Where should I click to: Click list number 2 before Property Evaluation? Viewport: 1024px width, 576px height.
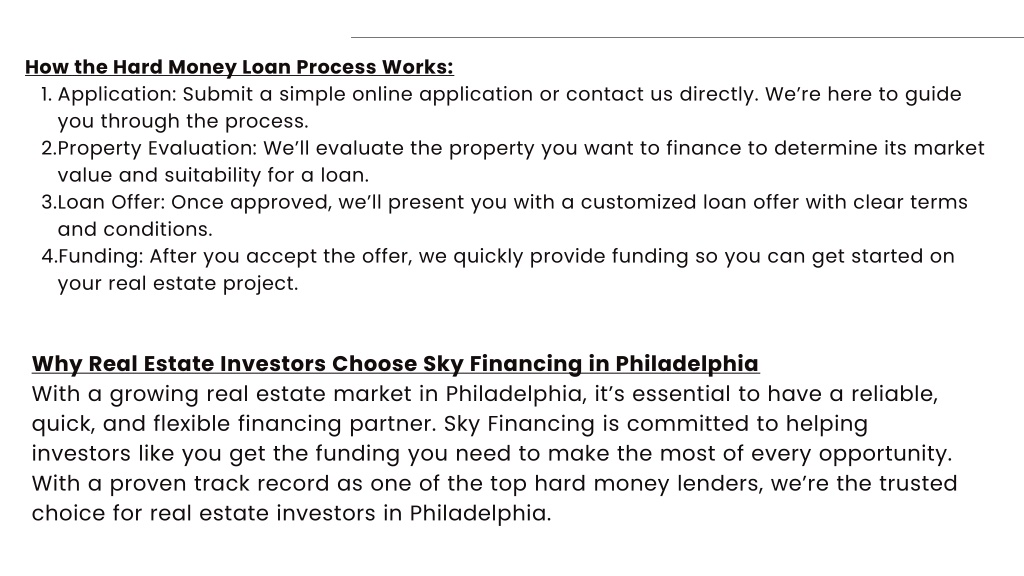(x=49, y=148)
